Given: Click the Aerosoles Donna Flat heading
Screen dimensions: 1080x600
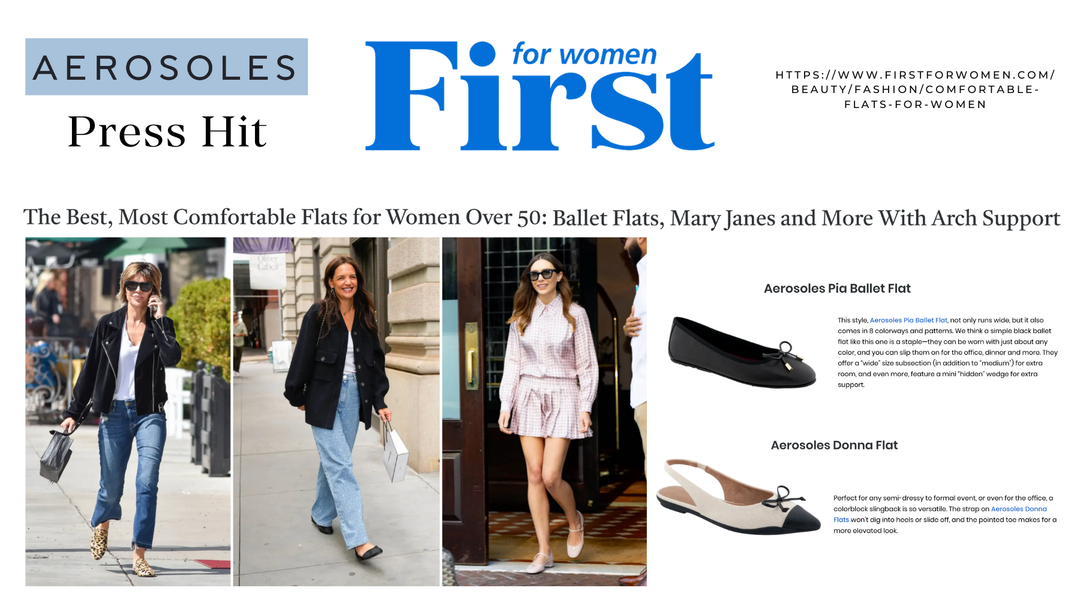Looking at the screenshot, I should click(834, 445).
